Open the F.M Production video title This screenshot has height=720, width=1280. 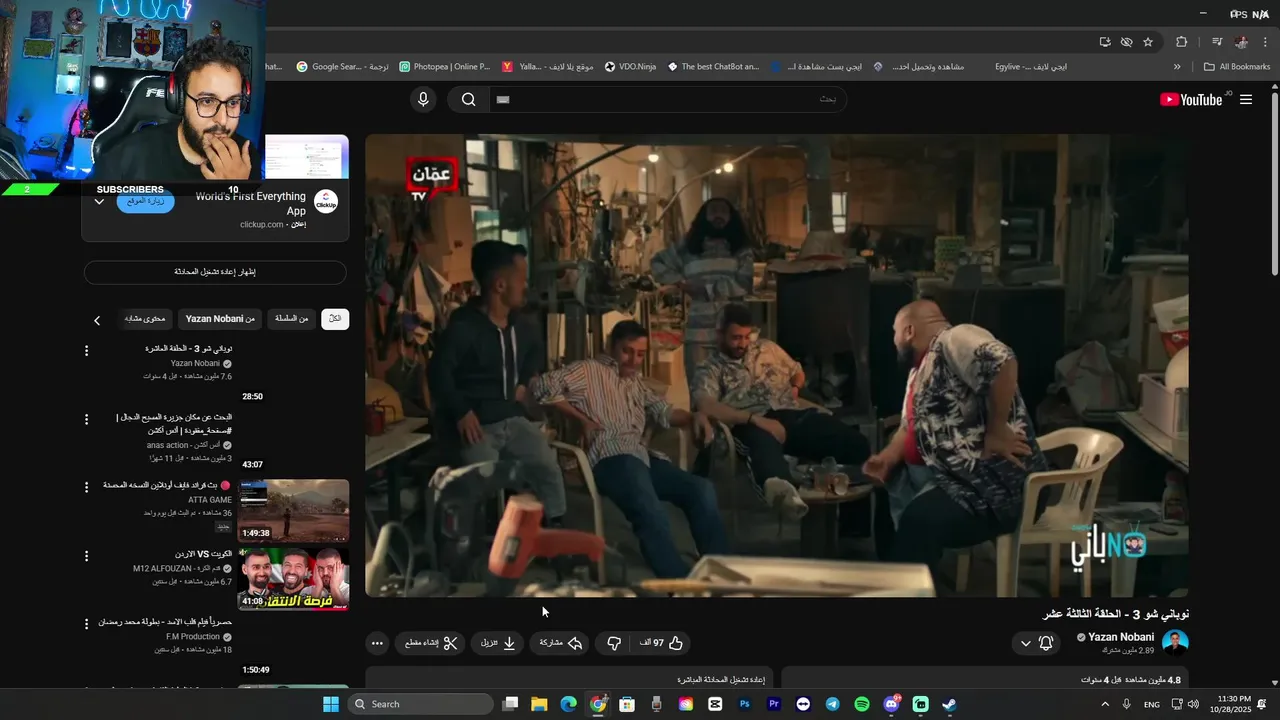(165, 621)
